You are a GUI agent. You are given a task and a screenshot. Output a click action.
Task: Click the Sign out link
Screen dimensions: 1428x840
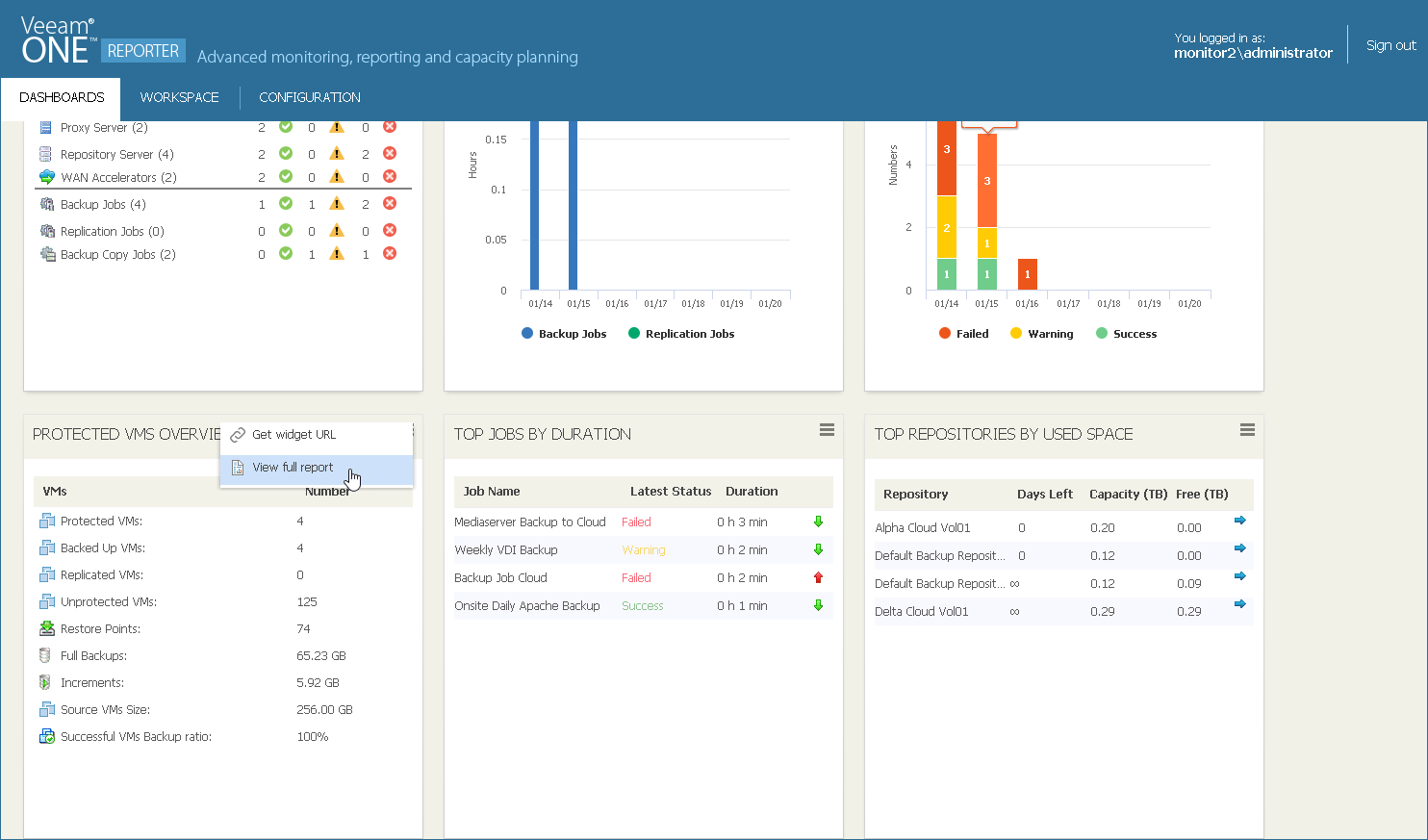click(1390, 45)
